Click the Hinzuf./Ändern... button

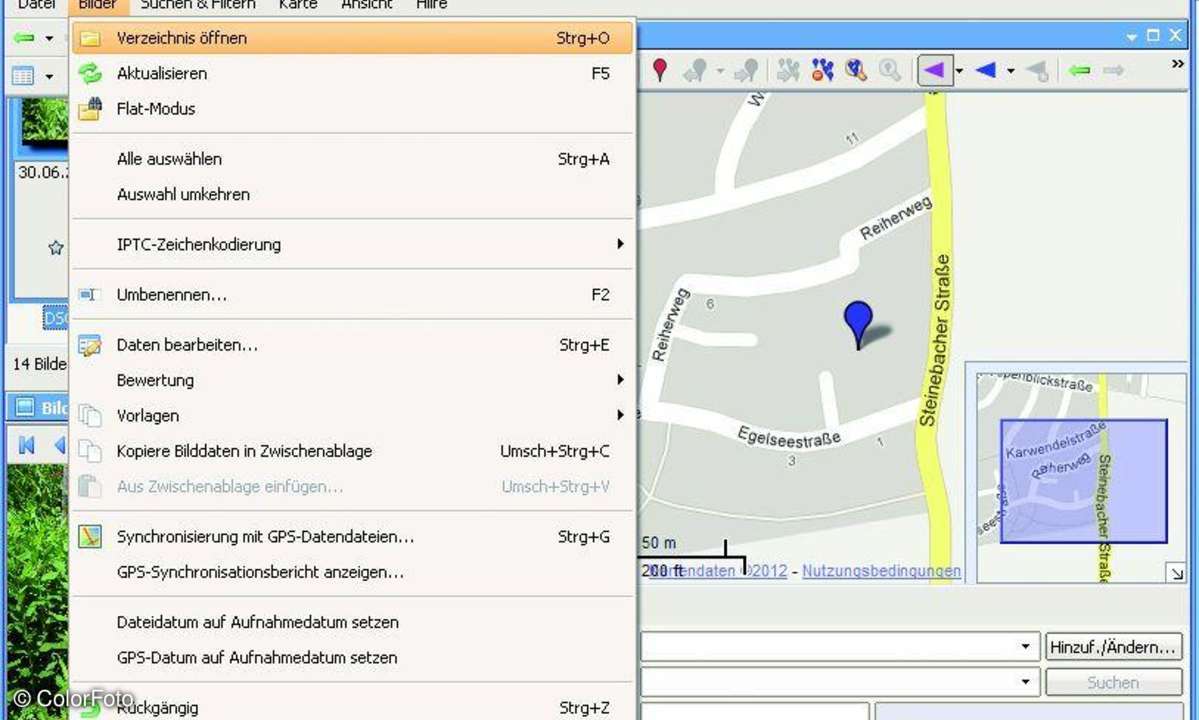(x=1113, y=647)
